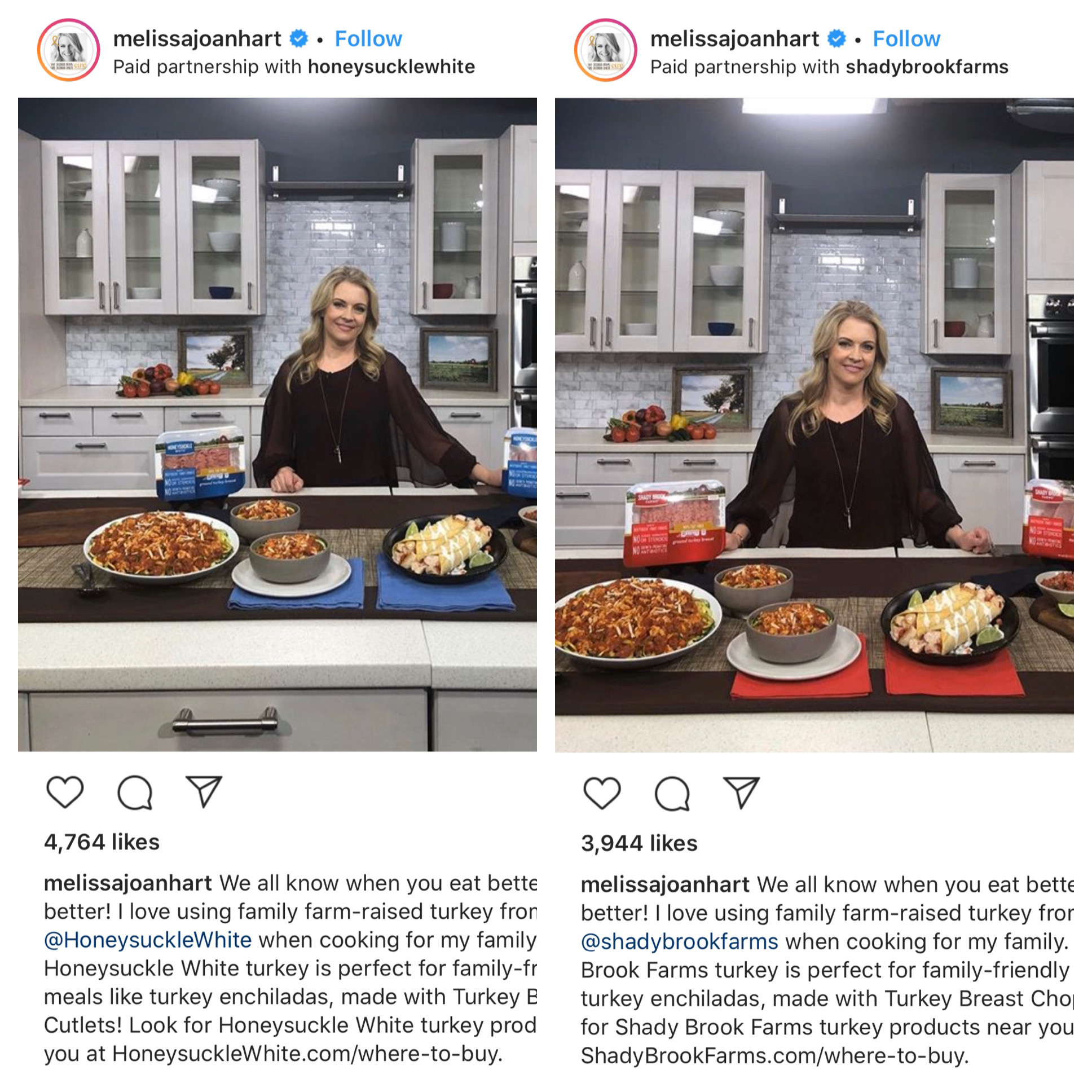Follow melissajoanhart from the right post
This screenshot has height=1092, width=1092.
[x=906, y=38]
